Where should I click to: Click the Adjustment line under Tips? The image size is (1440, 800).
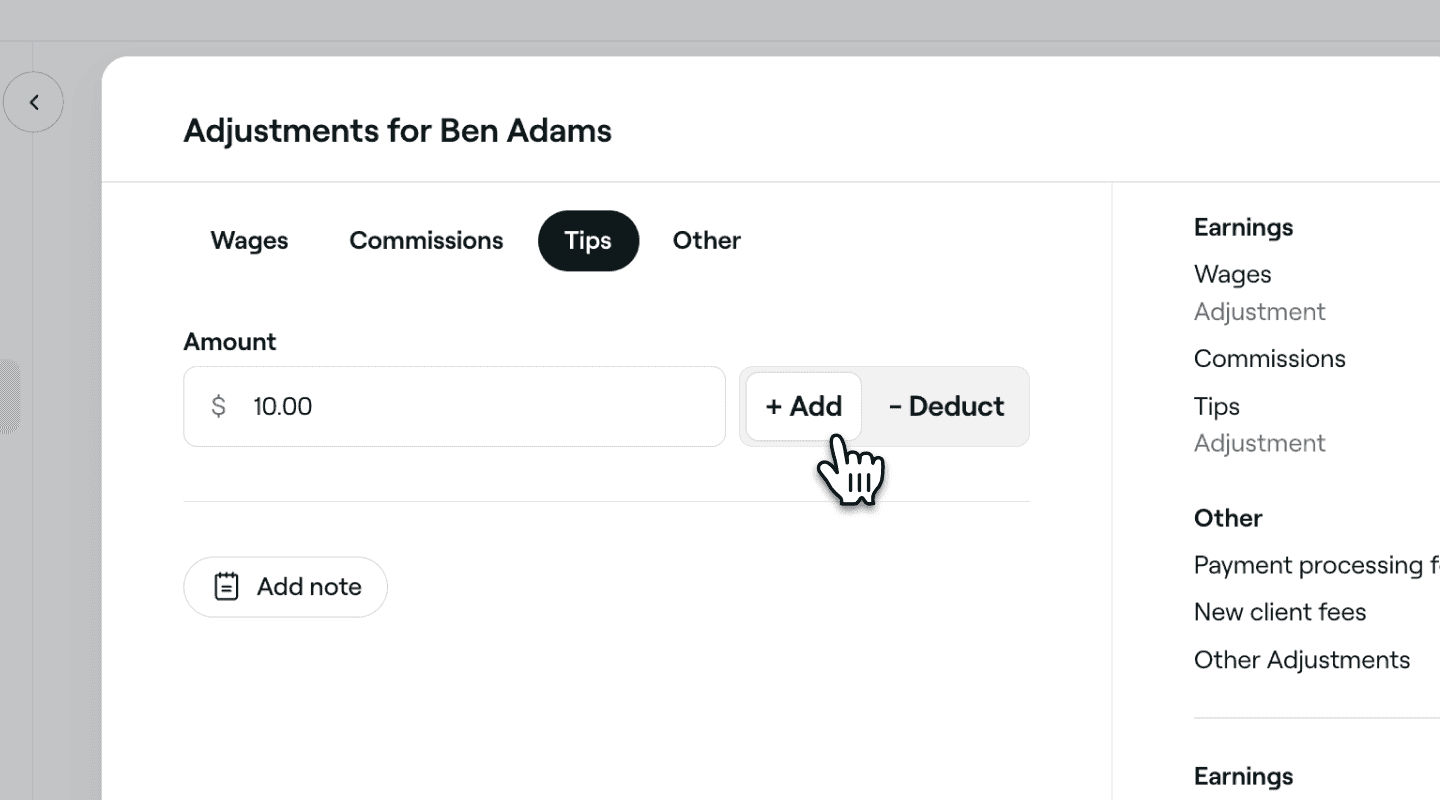pyautogui.click(x=1260, y=443)
